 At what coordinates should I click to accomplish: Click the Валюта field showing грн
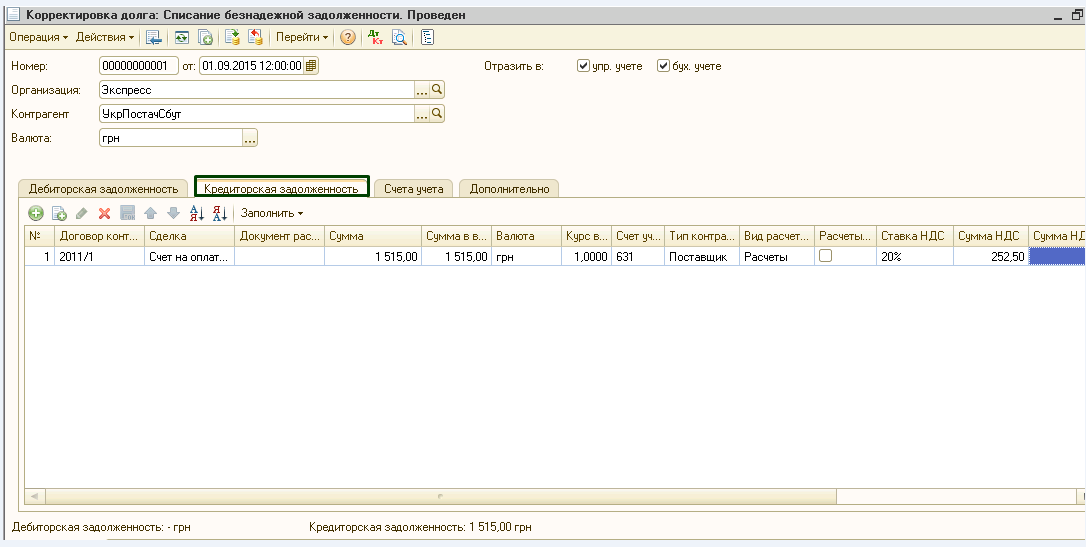coord(171,138)
